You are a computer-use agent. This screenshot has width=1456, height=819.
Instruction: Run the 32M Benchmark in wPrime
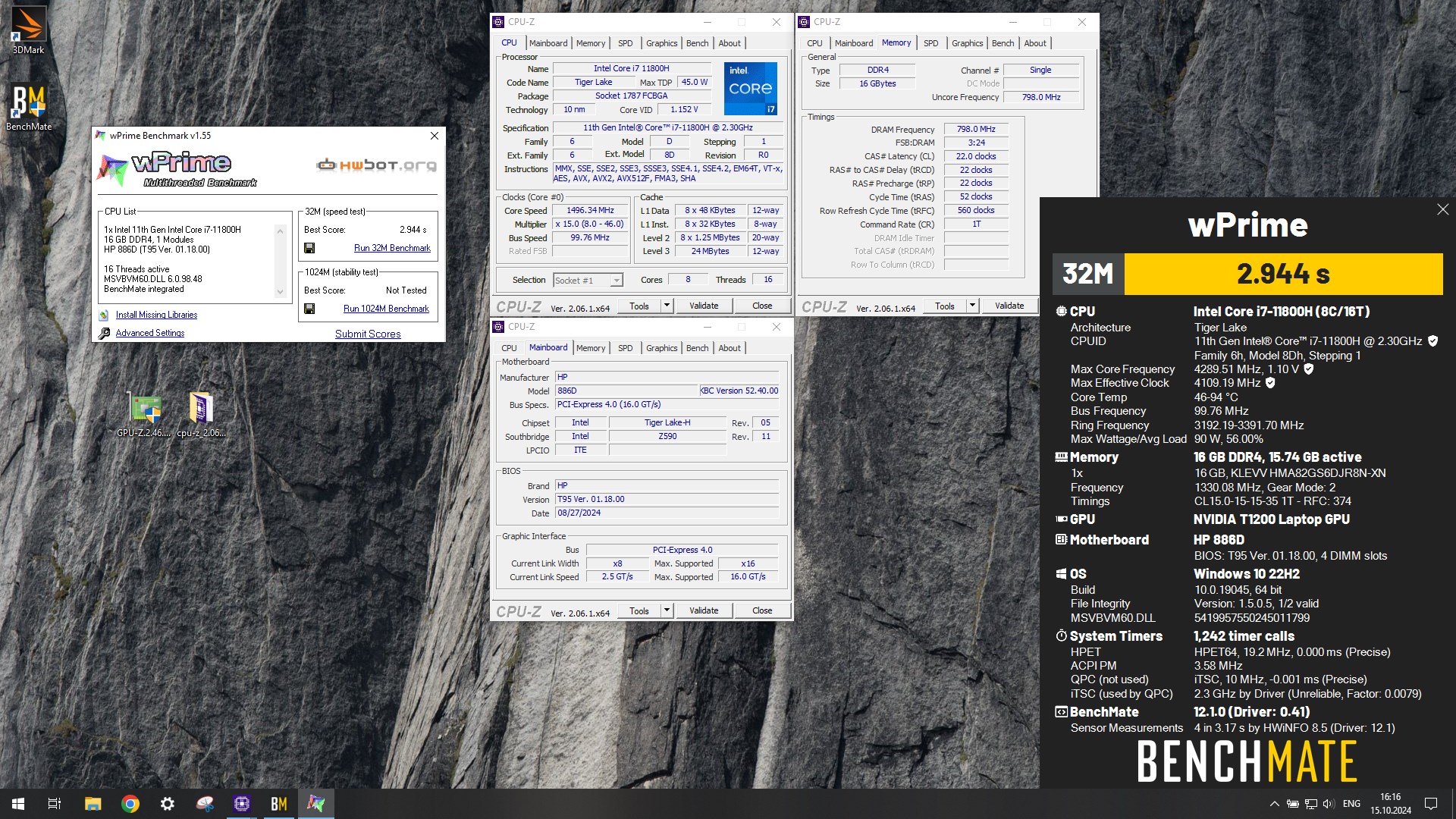point(392,248)
